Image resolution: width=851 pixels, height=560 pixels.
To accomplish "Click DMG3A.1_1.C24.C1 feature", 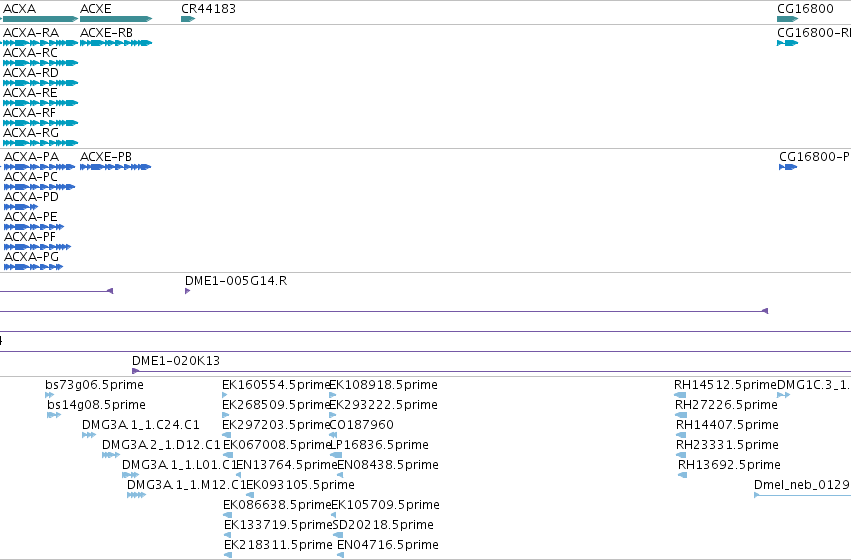I will 89,435.
